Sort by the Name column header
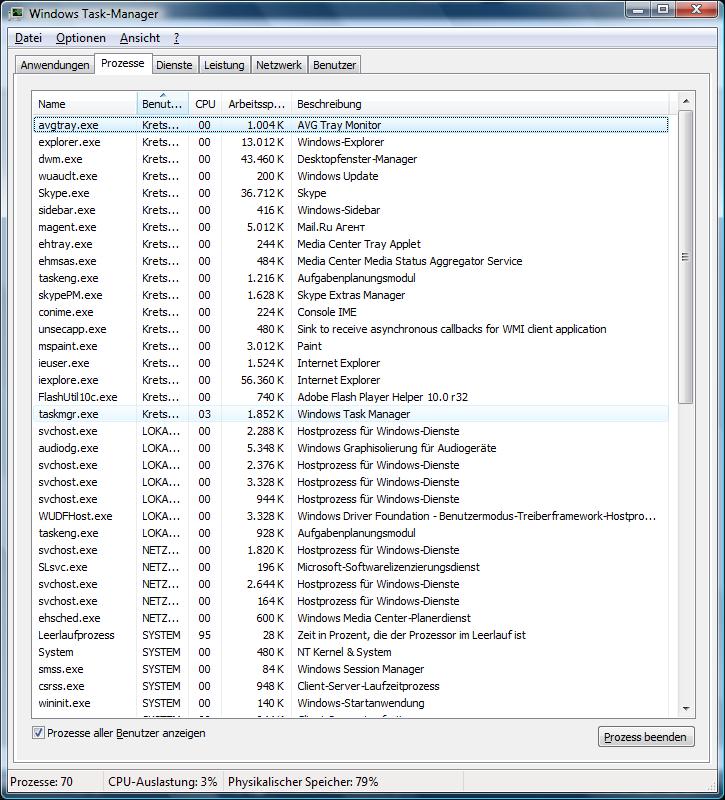725x800 pixels. click(x=85, y=104)
